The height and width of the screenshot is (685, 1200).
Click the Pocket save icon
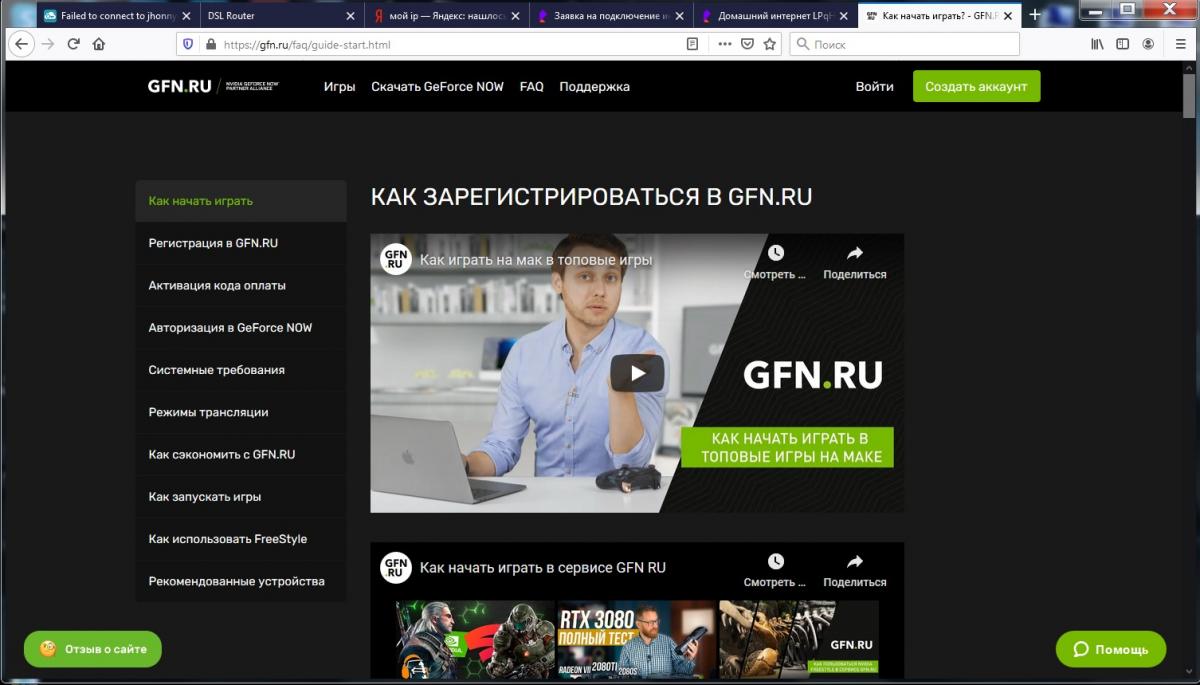click(747, 44)
